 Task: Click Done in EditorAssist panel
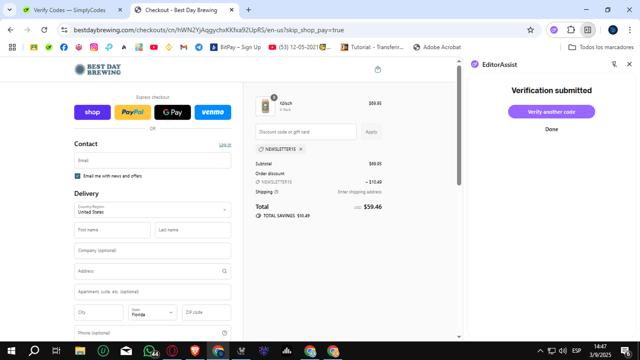point(551,129)
